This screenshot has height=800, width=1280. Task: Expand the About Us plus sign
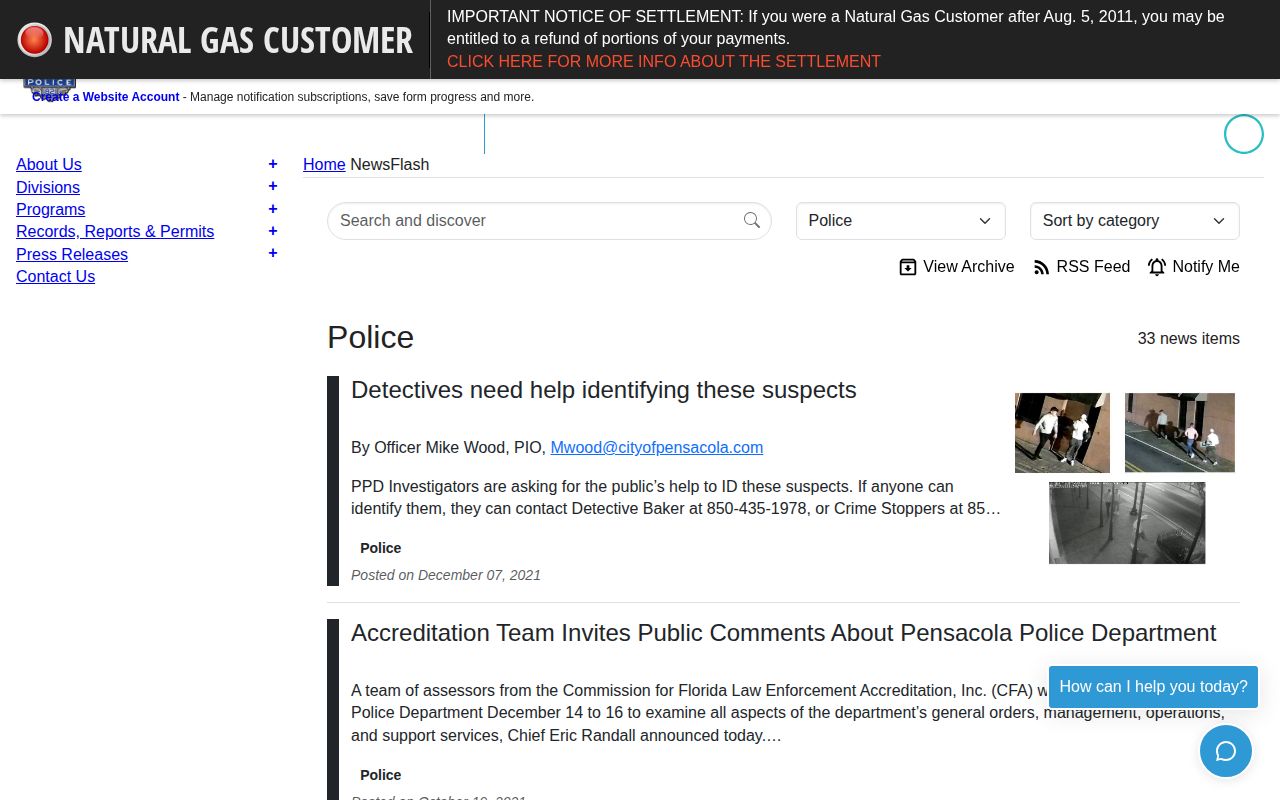pyautogui.click(x=273, y=164)
